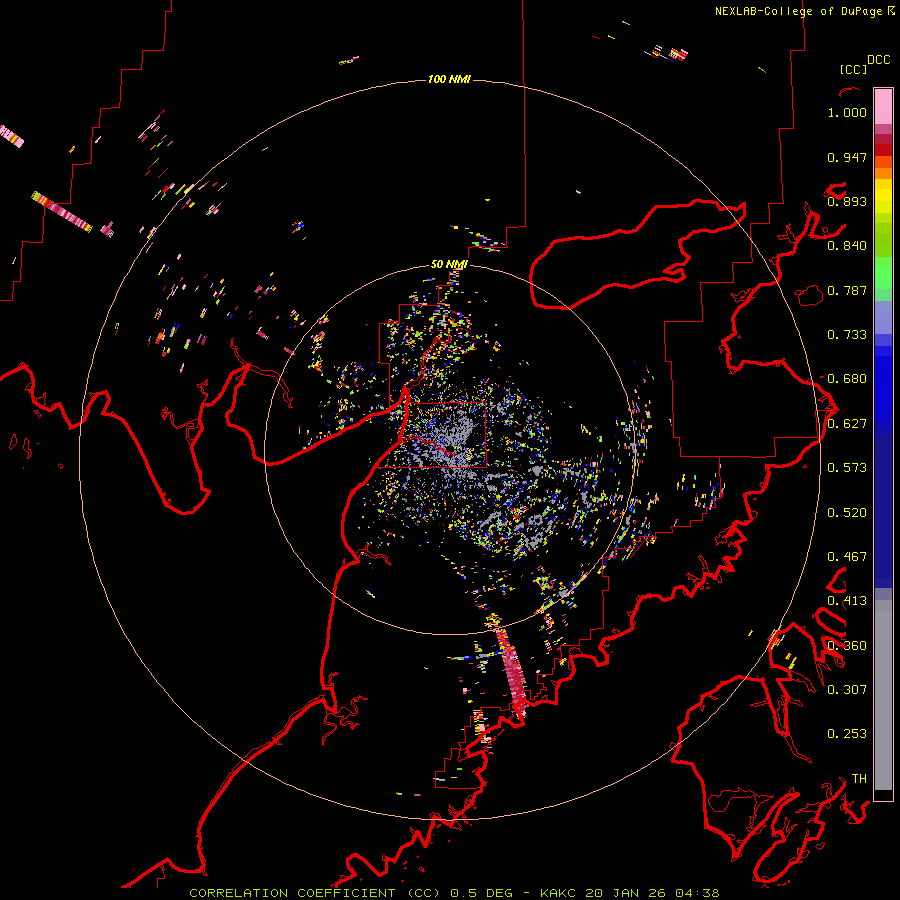Click the 20 JAN 26 date in the caption
The image size is (900, 900).
click(x=625, y=893)
